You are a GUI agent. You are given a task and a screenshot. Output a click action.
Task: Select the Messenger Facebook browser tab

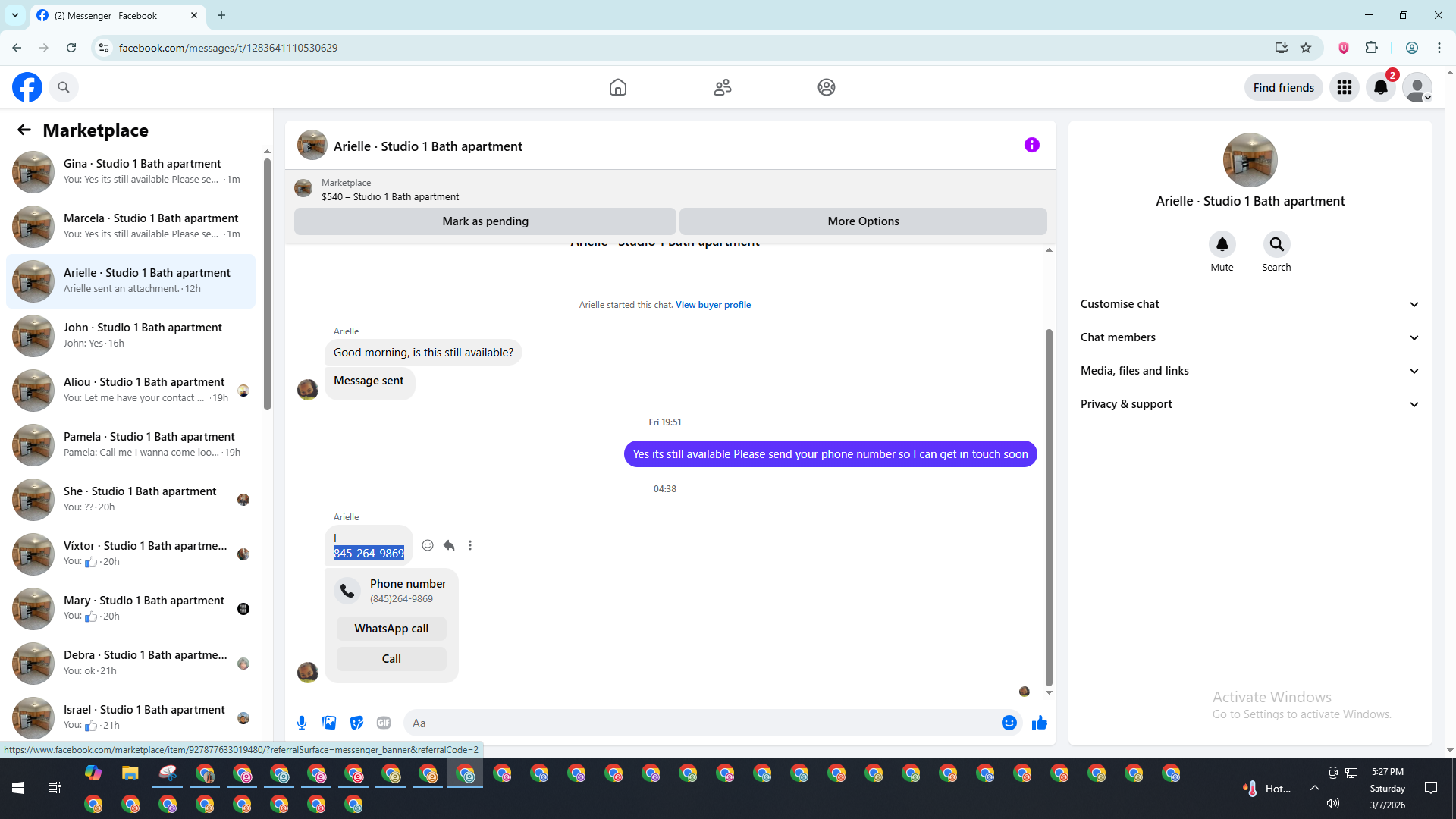118,15
